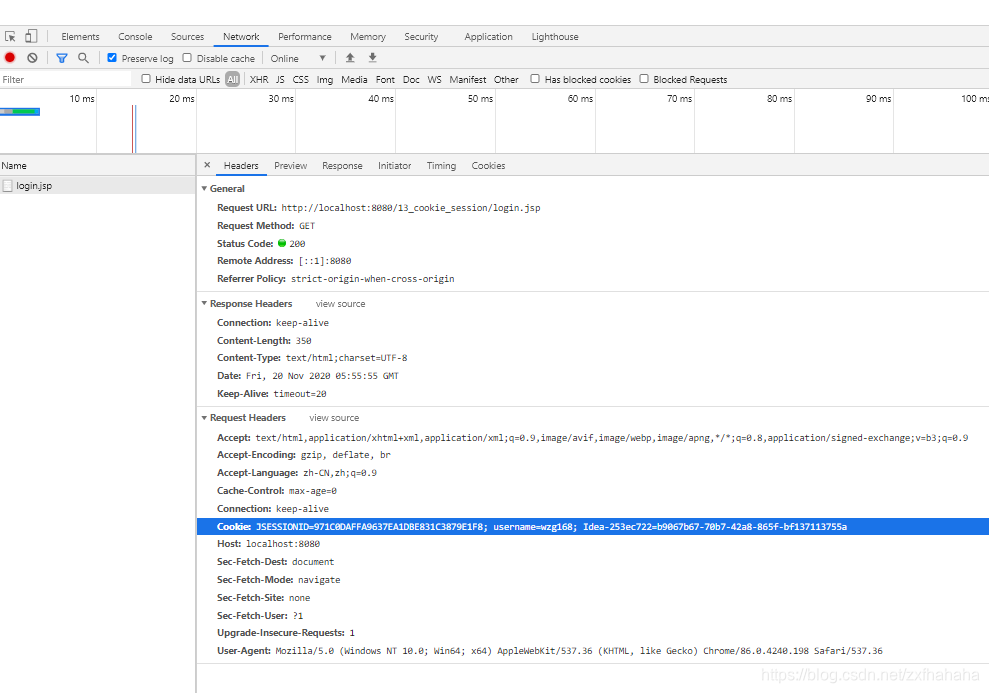Filter requests by CSS type
989x693 pixels.
coord(301,79)
